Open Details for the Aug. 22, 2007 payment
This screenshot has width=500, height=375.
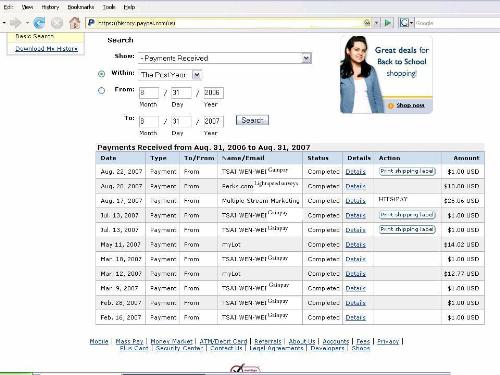(x=355, y=172)
